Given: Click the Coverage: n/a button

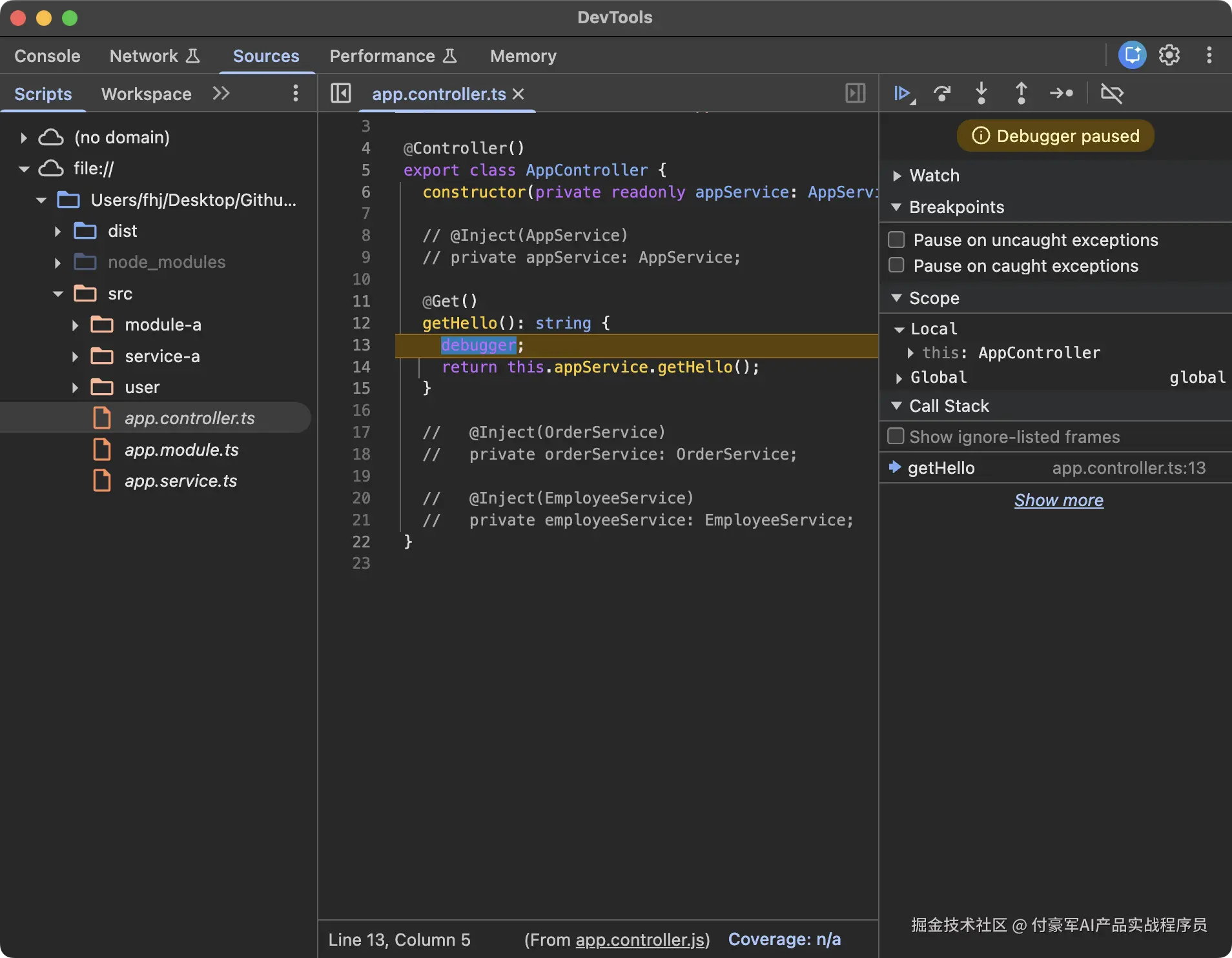Looking at the screenshot, I should point(785,939).
